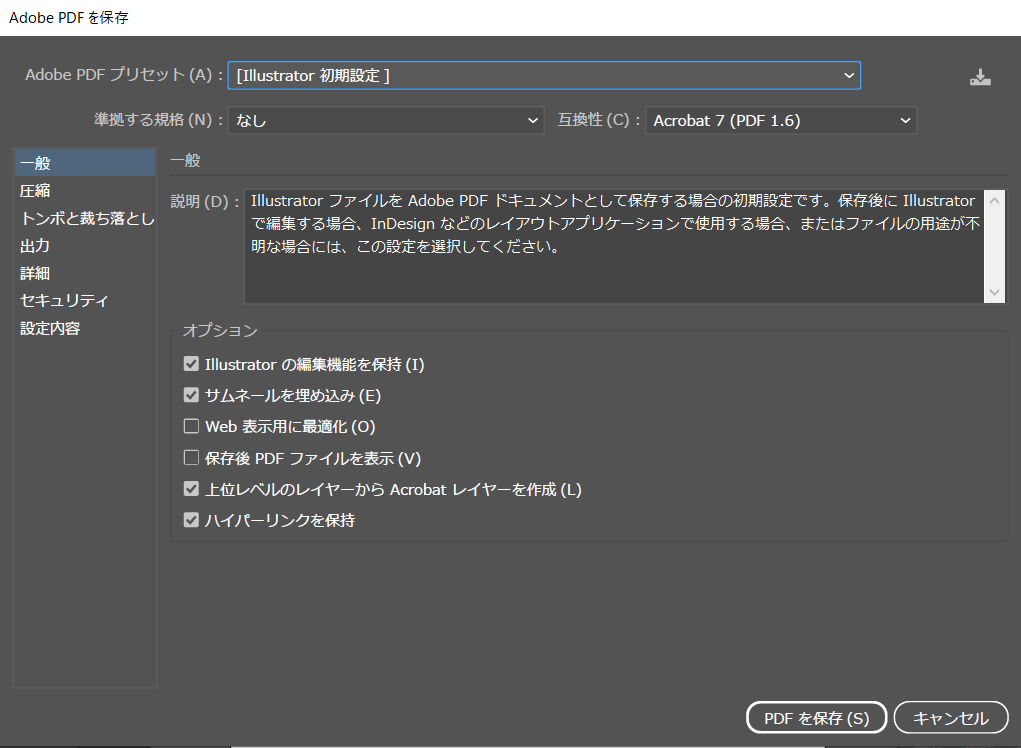Uncheck サムネールを埋め込み option

click(x=191, y=395)
